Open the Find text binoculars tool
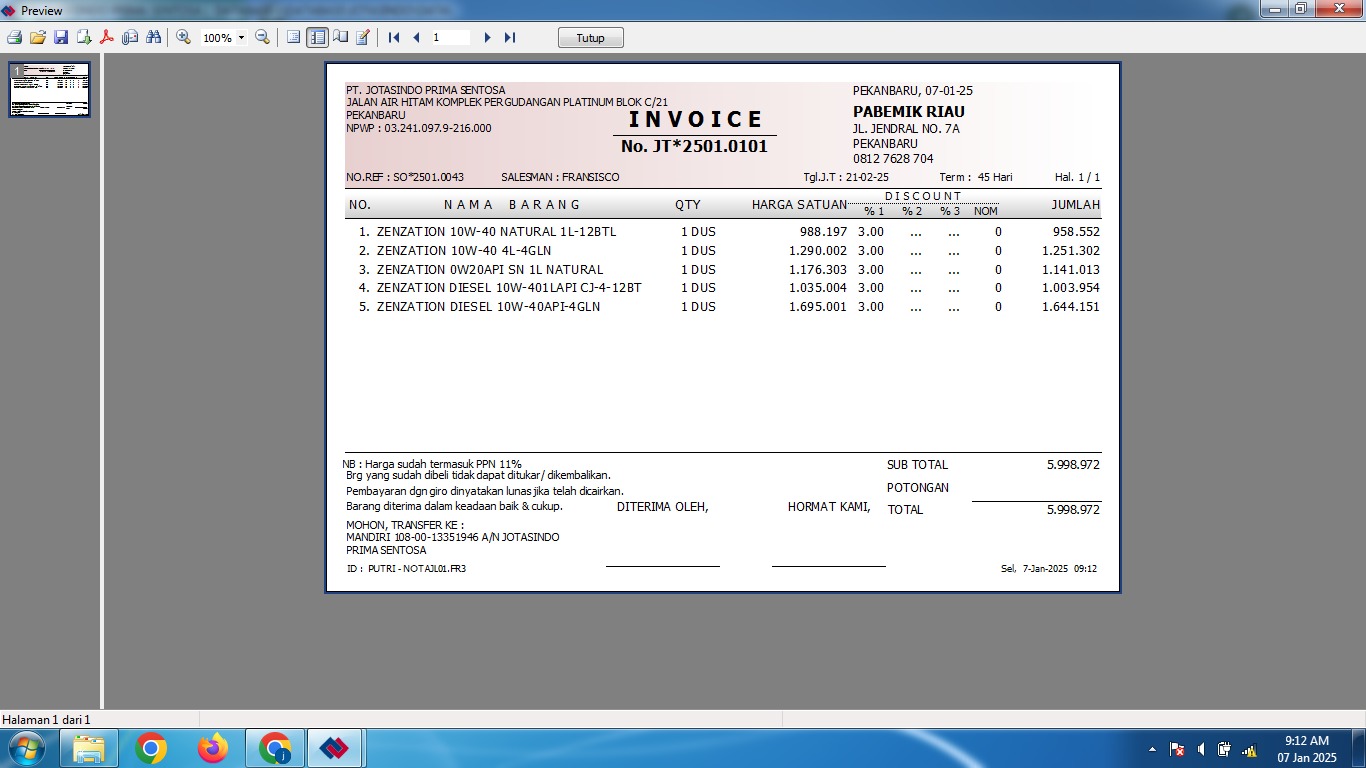Image resolution: width=1366 pixels, height=768 pixels. click(x=153, y=37)
